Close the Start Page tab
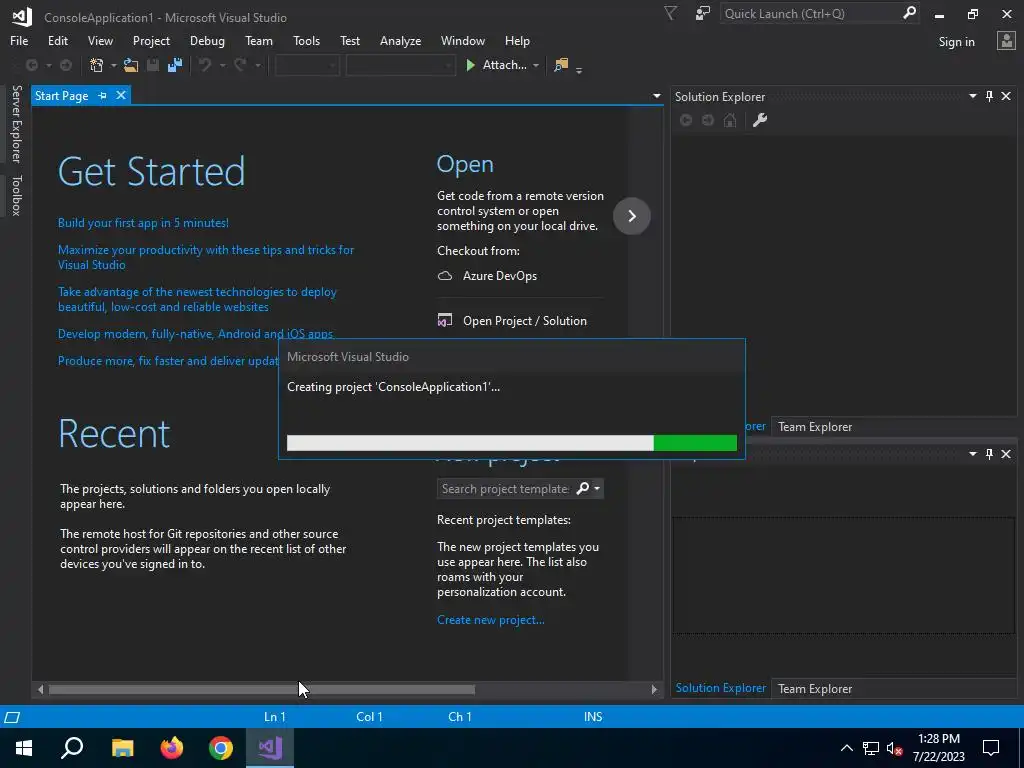 click(x=121, y=95)
